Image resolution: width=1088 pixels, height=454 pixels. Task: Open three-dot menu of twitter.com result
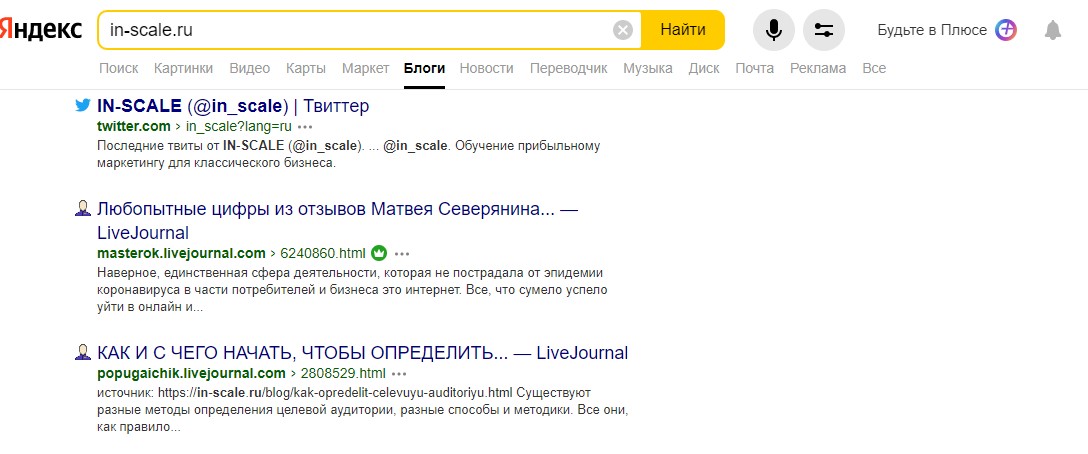click(305, 127)
